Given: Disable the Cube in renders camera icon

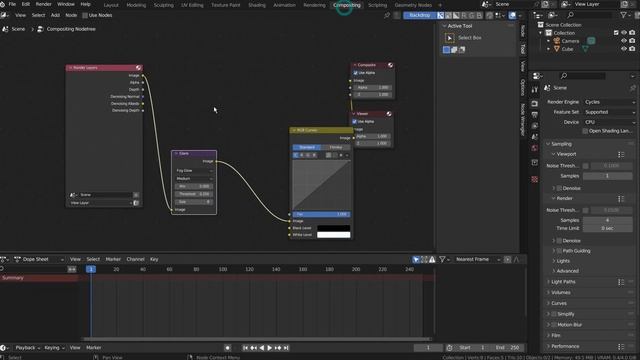Looking at the screenshot, I should (x=632, y=49).
